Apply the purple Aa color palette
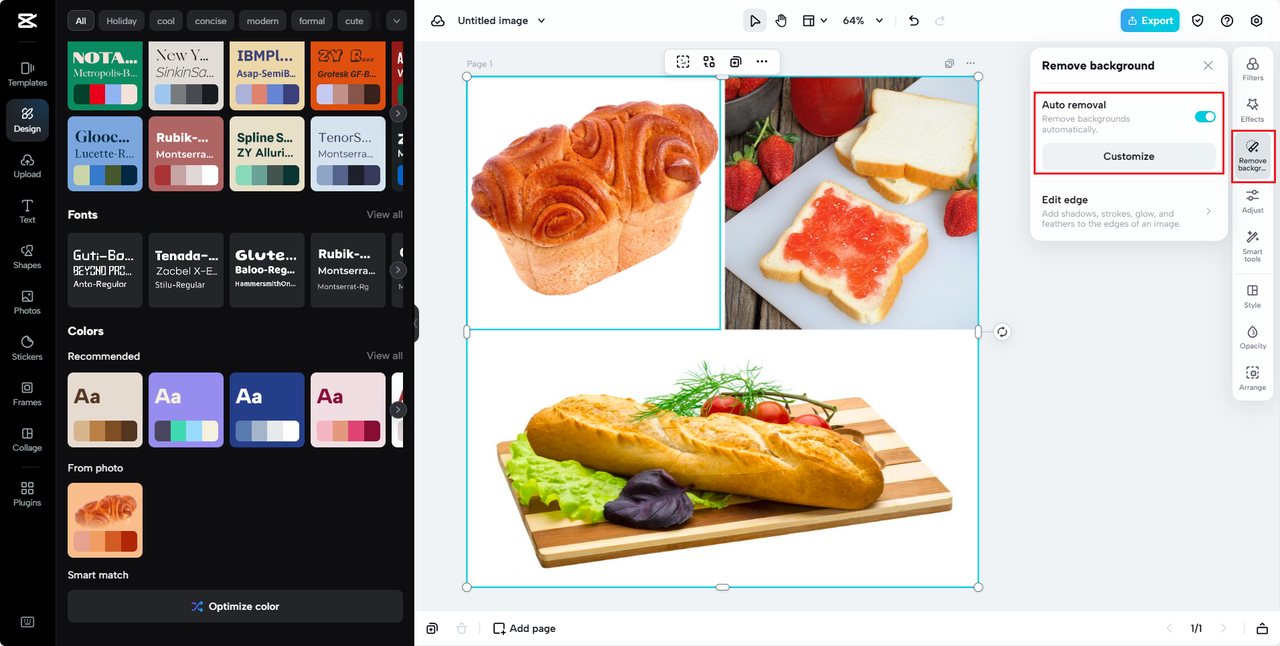Viewport: 1280px width, 646px height. pos(186,409)
